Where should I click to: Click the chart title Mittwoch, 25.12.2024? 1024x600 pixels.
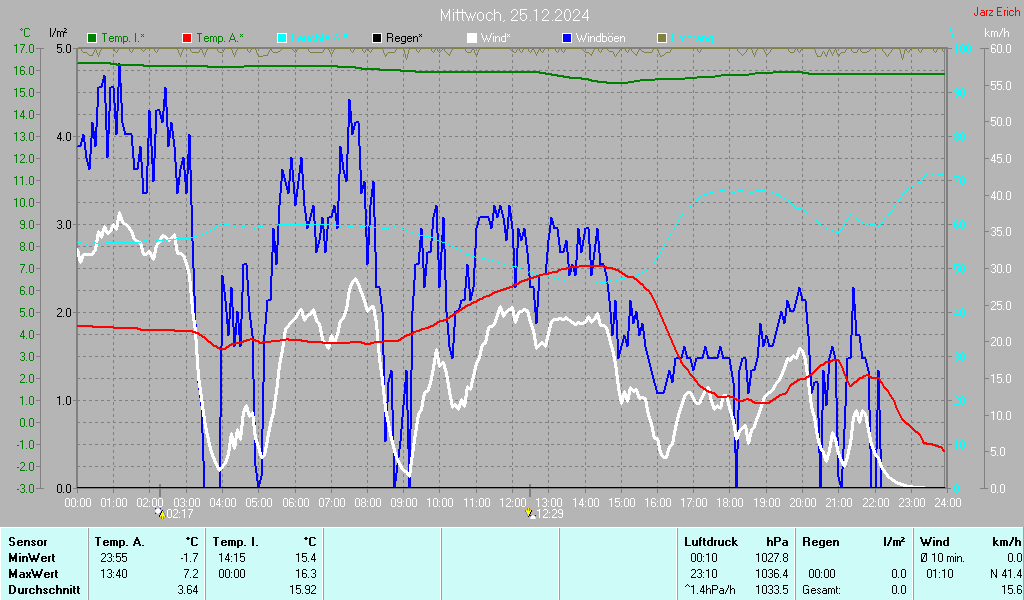point(514,15)
